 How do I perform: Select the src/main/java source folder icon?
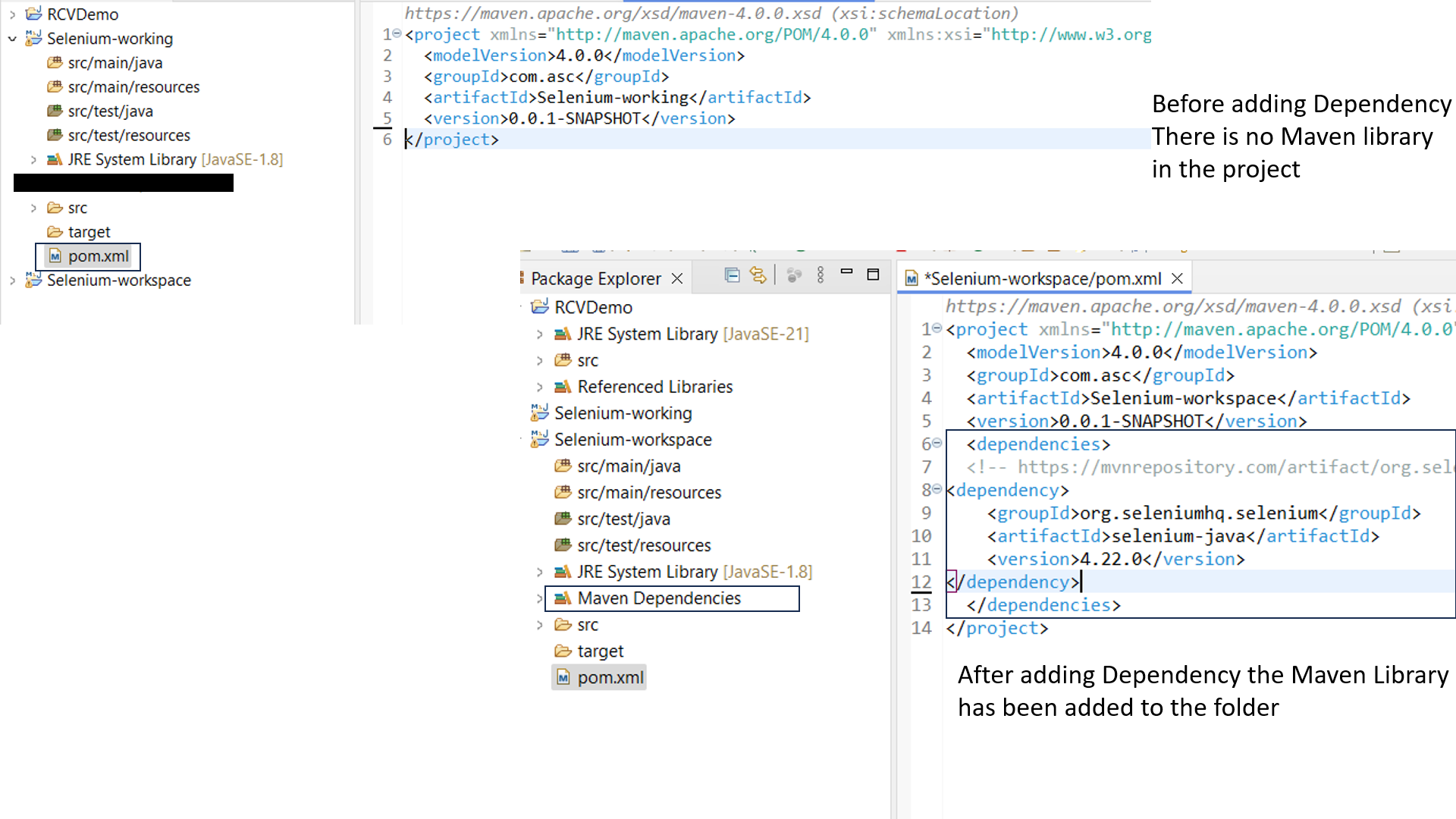[563, 465]
